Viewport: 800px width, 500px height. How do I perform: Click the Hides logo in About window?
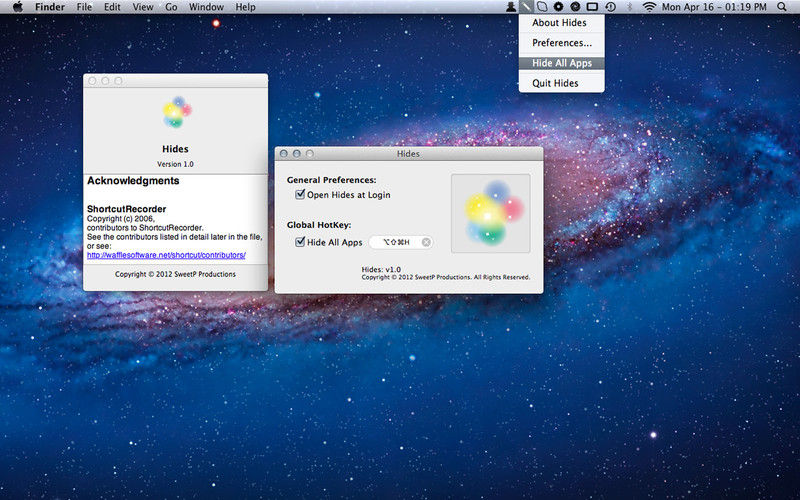[x=177, y=112]
